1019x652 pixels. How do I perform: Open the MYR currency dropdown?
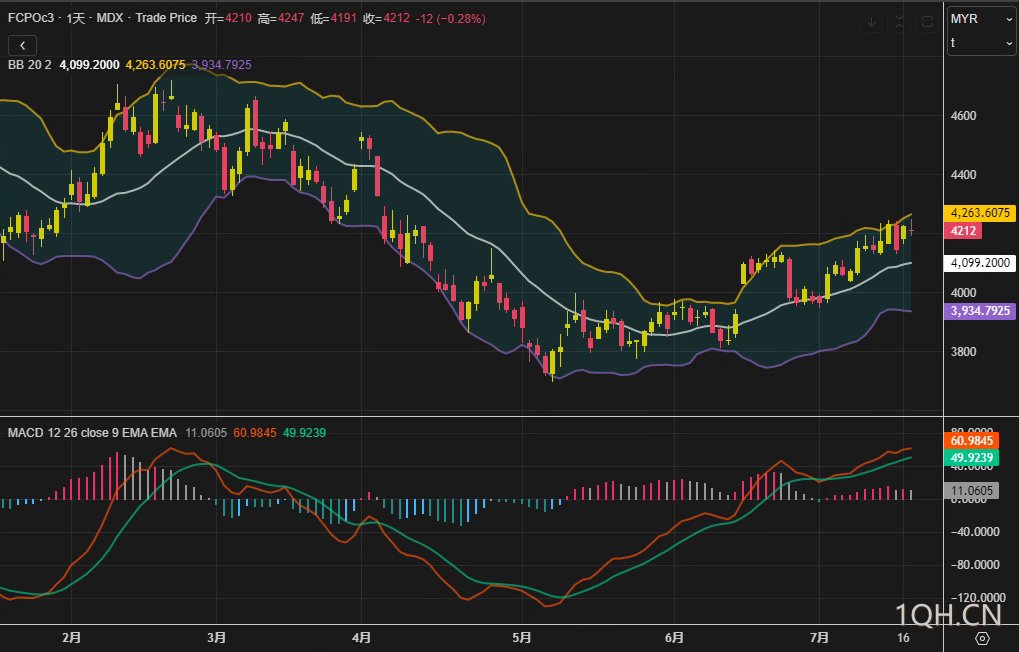[x=981, y=19]
